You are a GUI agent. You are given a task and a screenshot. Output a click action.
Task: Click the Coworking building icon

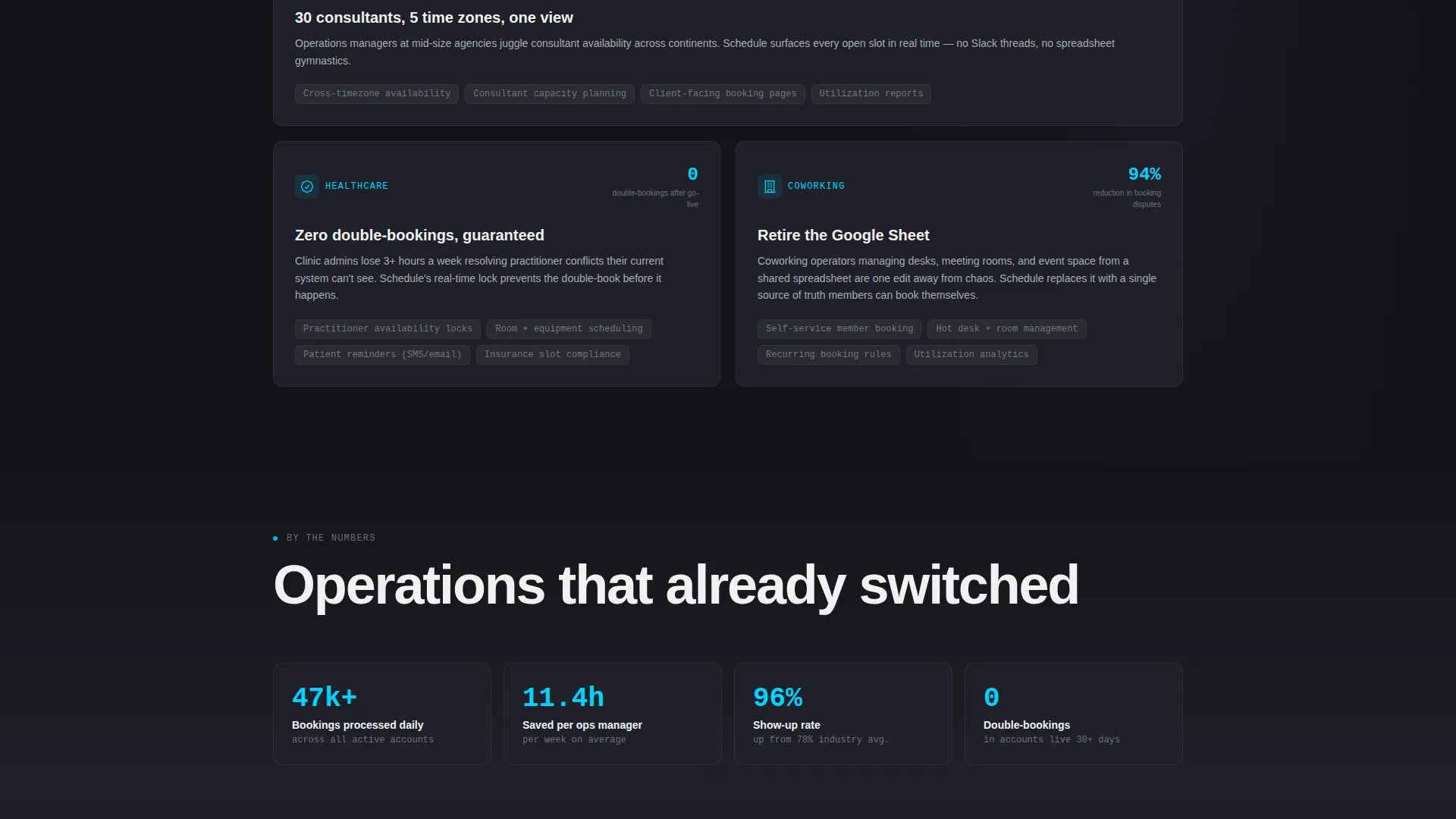(770, 186)
